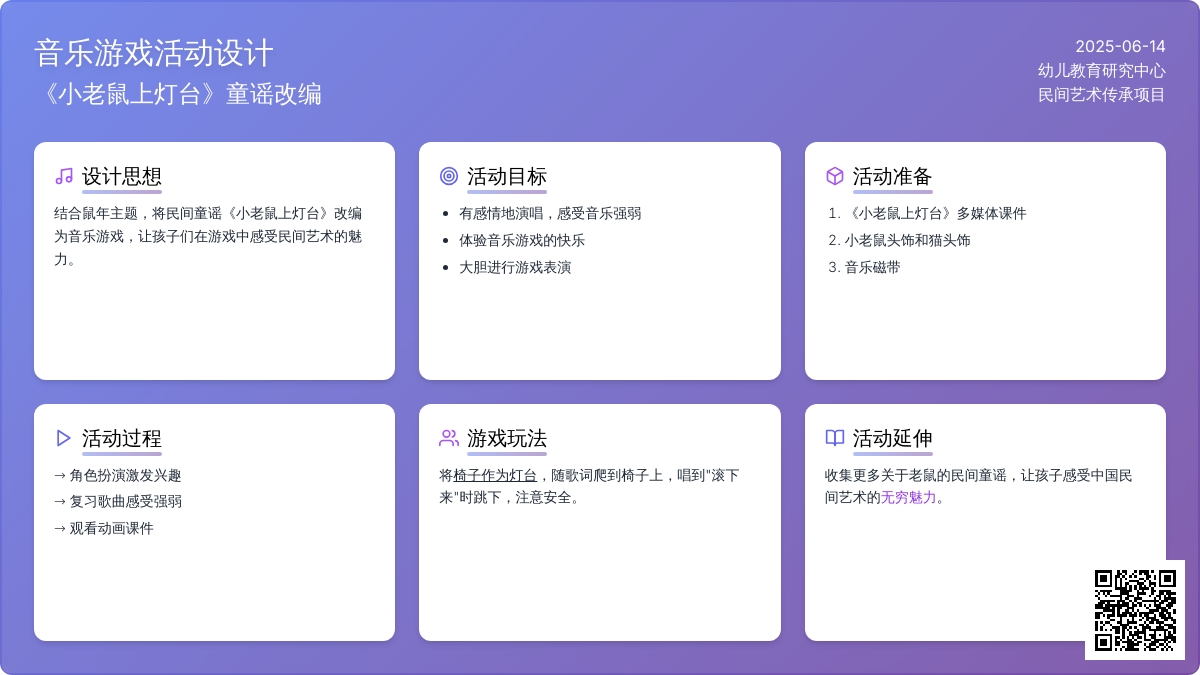Select the 活动准备 card heading
The height and width of the screenshot is (675, 1200).
click(x=893, y=177)
